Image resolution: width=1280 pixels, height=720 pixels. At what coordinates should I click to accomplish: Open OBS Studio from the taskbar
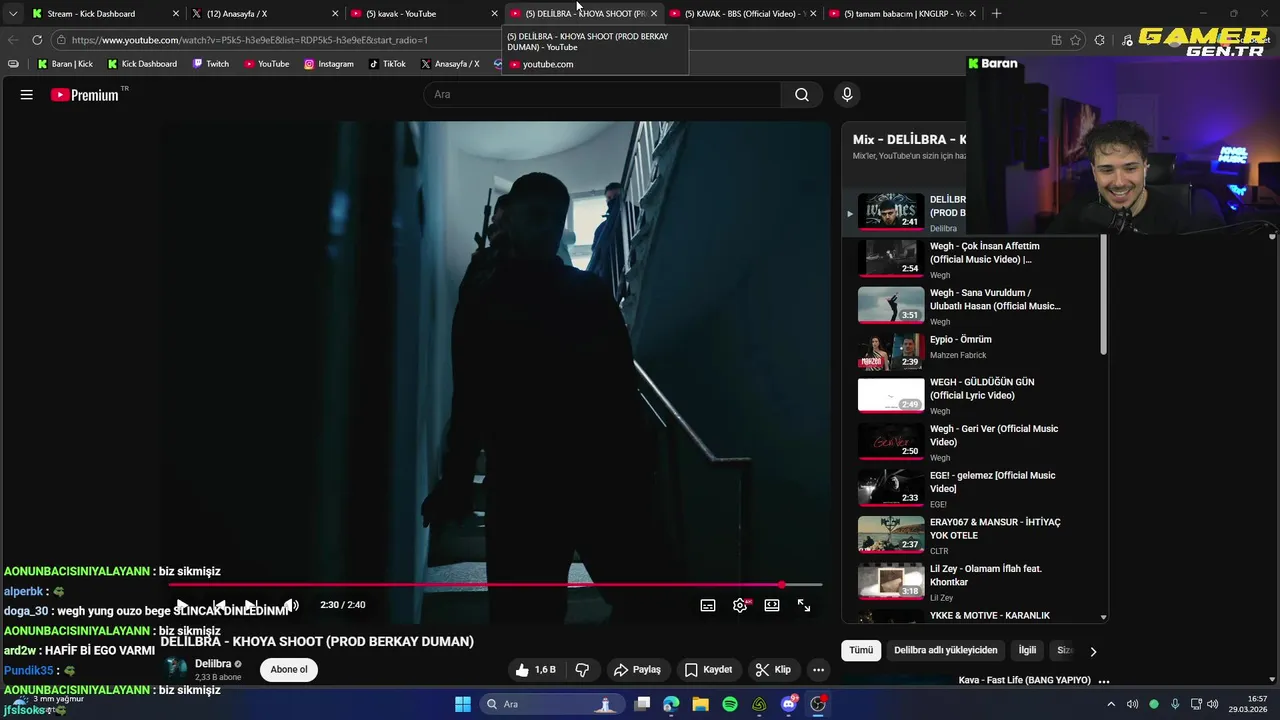click(x=818, y=704)
